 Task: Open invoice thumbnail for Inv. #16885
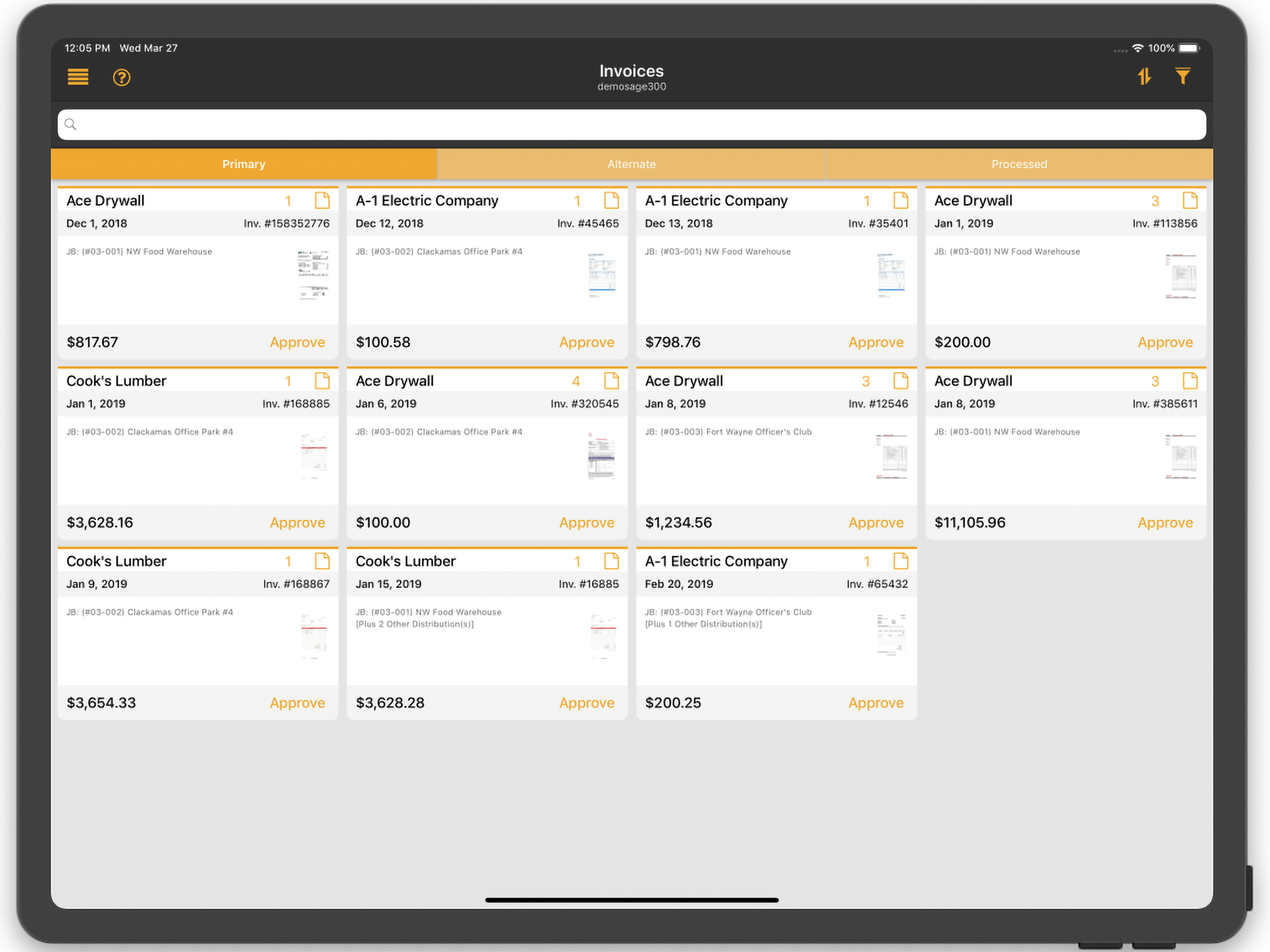(x=603, y=637)
